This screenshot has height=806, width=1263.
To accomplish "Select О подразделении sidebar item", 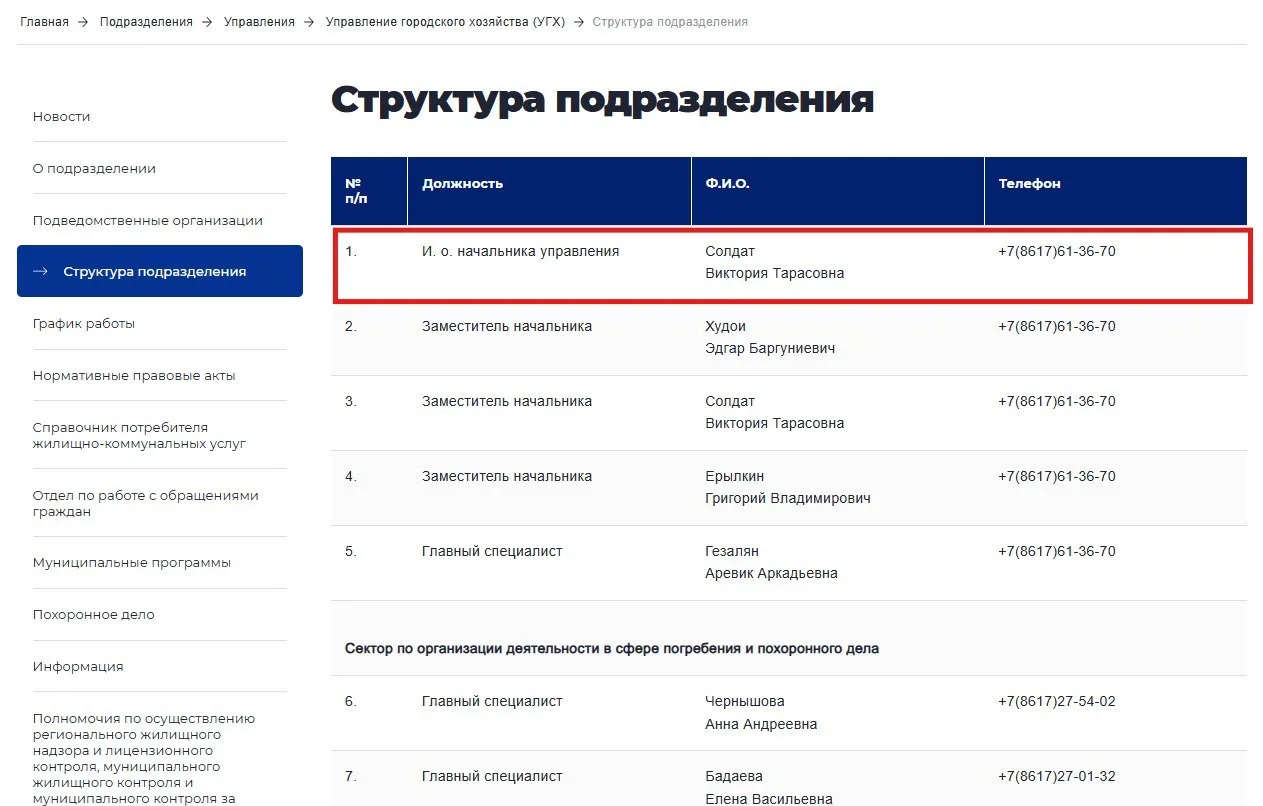I will pos(94,169).
